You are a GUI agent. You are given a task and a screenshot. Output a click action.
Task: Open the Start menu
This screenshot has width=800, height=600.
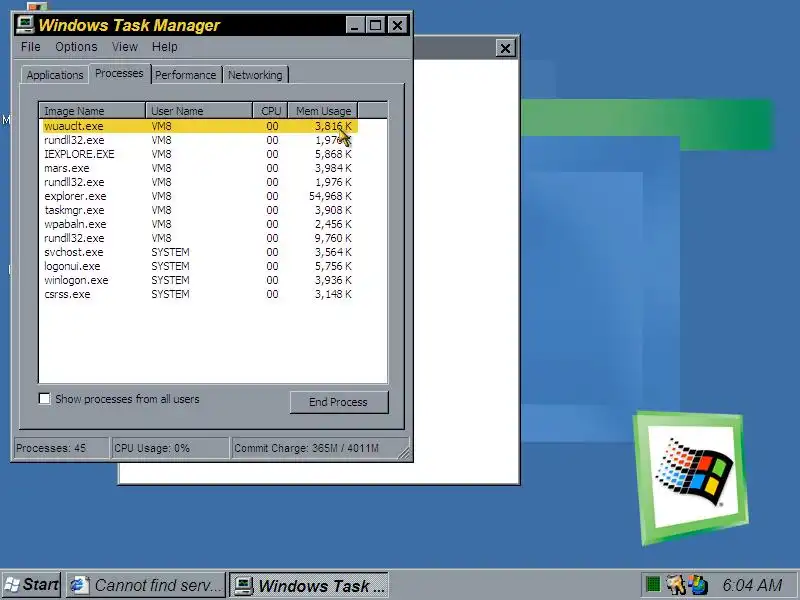point(31,585)
